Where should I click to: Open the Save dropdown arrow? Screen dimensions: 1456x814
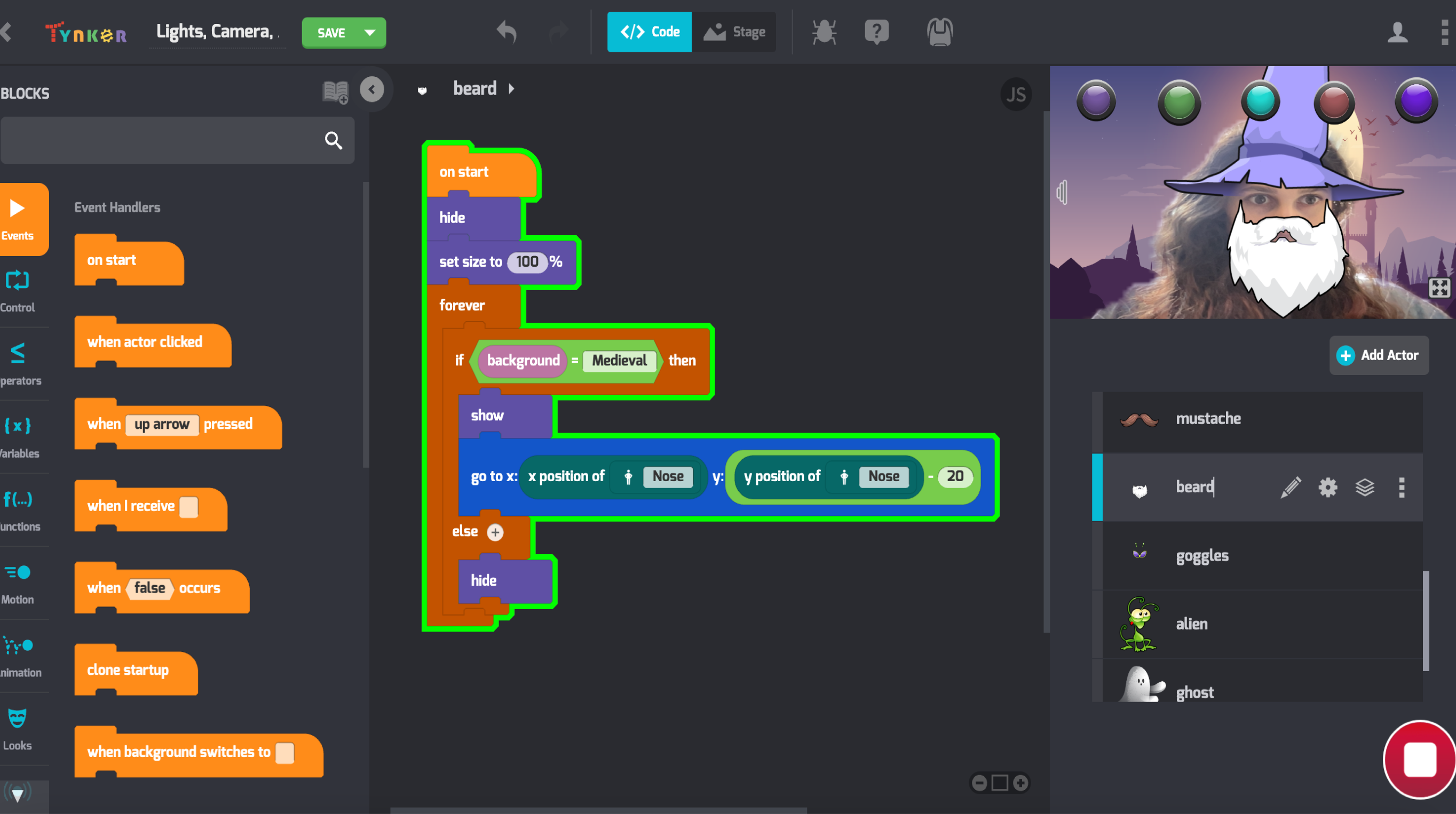pos(370,33)
